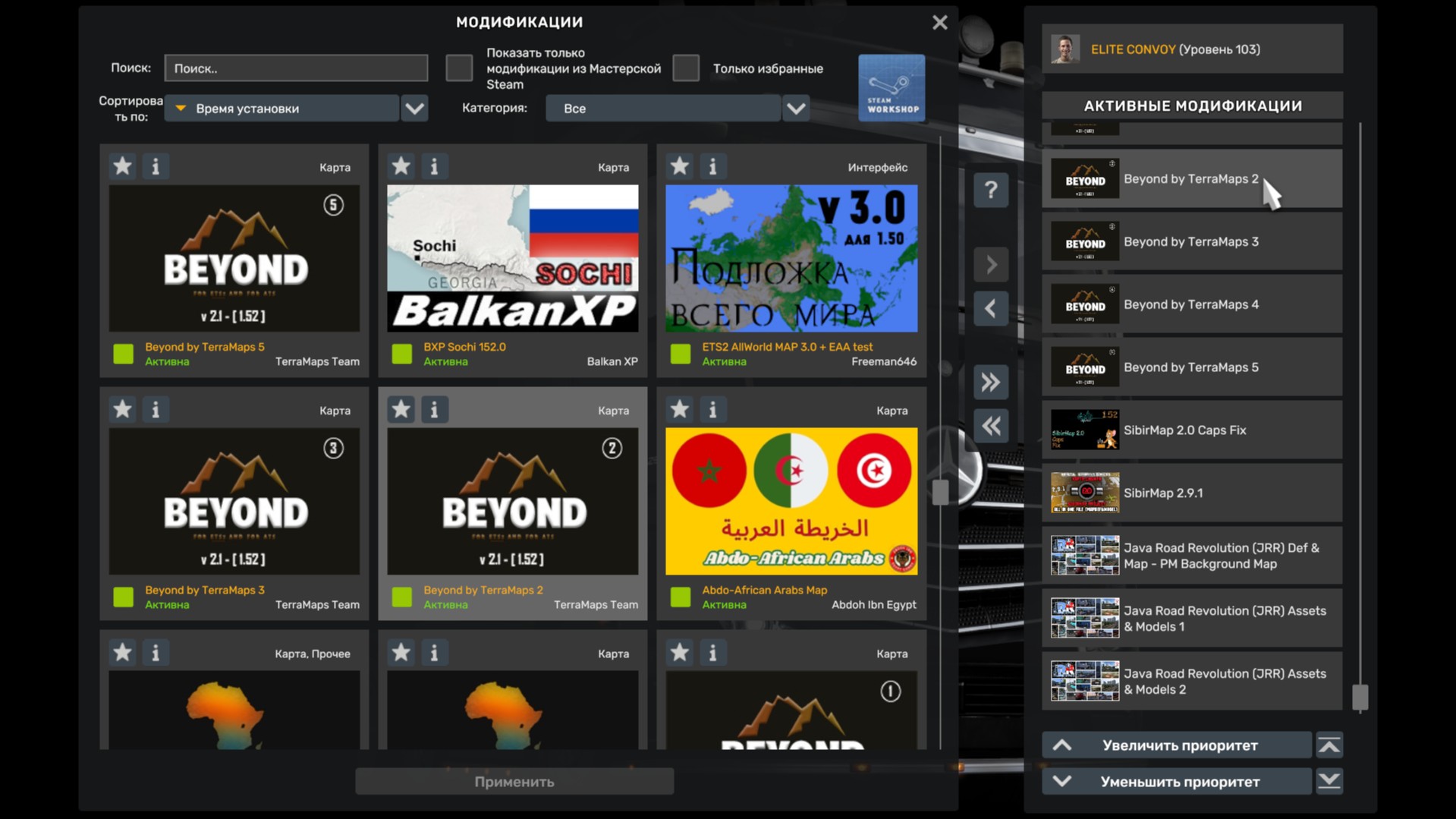Star the BXP Sochi 152.0 mod
The height and width of the screenshot is (819, 1456).
(401, 166)
